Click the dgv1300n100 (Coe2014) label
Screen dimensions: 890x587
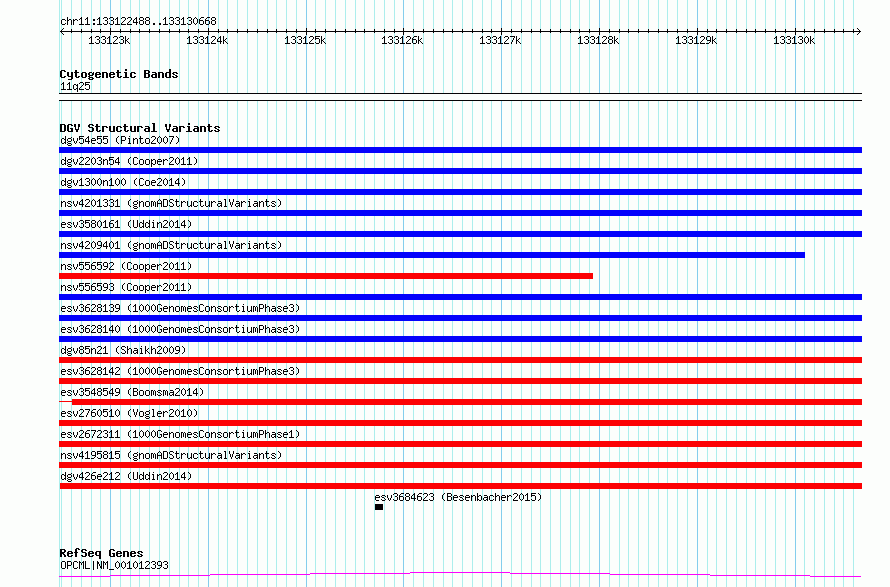(x=123, y=182)
